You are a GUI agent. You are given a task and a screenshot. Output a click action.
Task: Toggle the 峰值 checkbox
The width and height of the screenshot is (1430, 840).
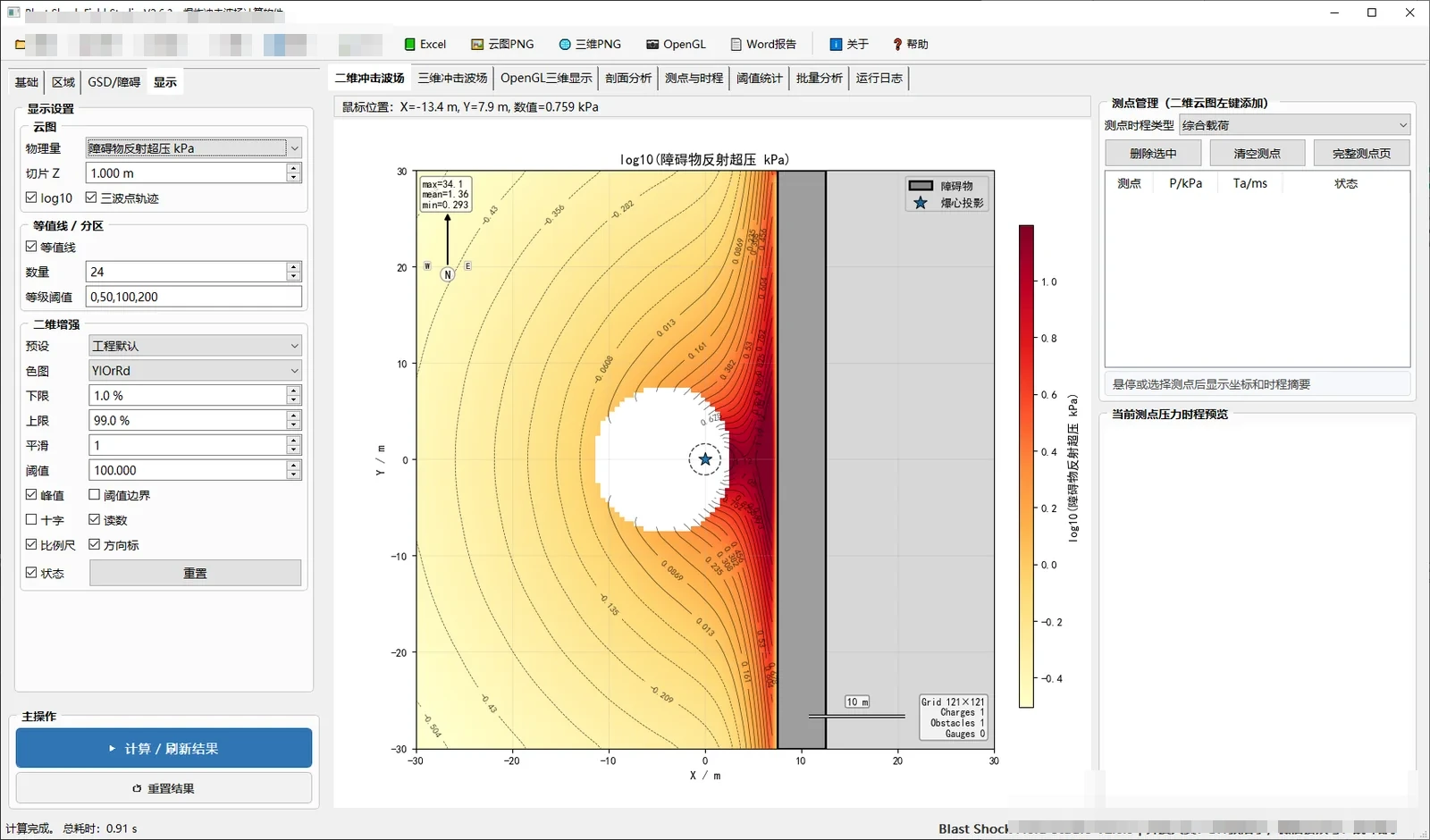click(31, 494)
